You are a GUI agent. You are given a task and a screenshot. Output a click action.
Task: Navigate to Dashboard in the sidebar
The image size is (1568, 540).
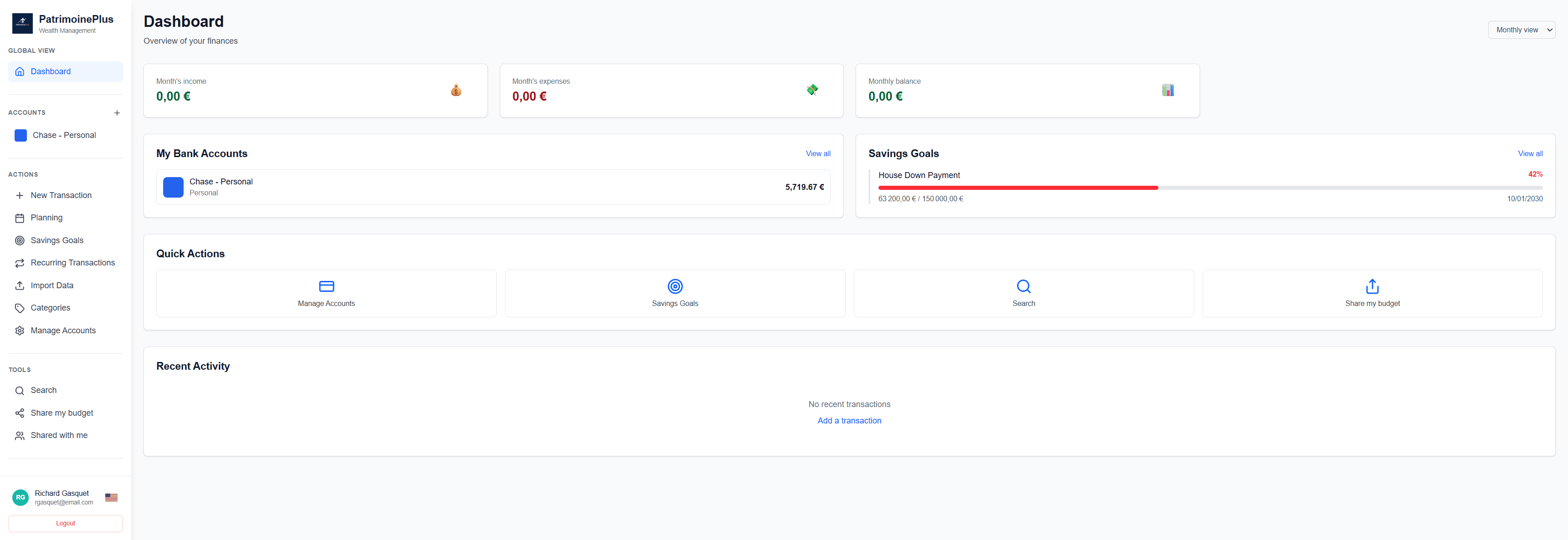[51, 71]
